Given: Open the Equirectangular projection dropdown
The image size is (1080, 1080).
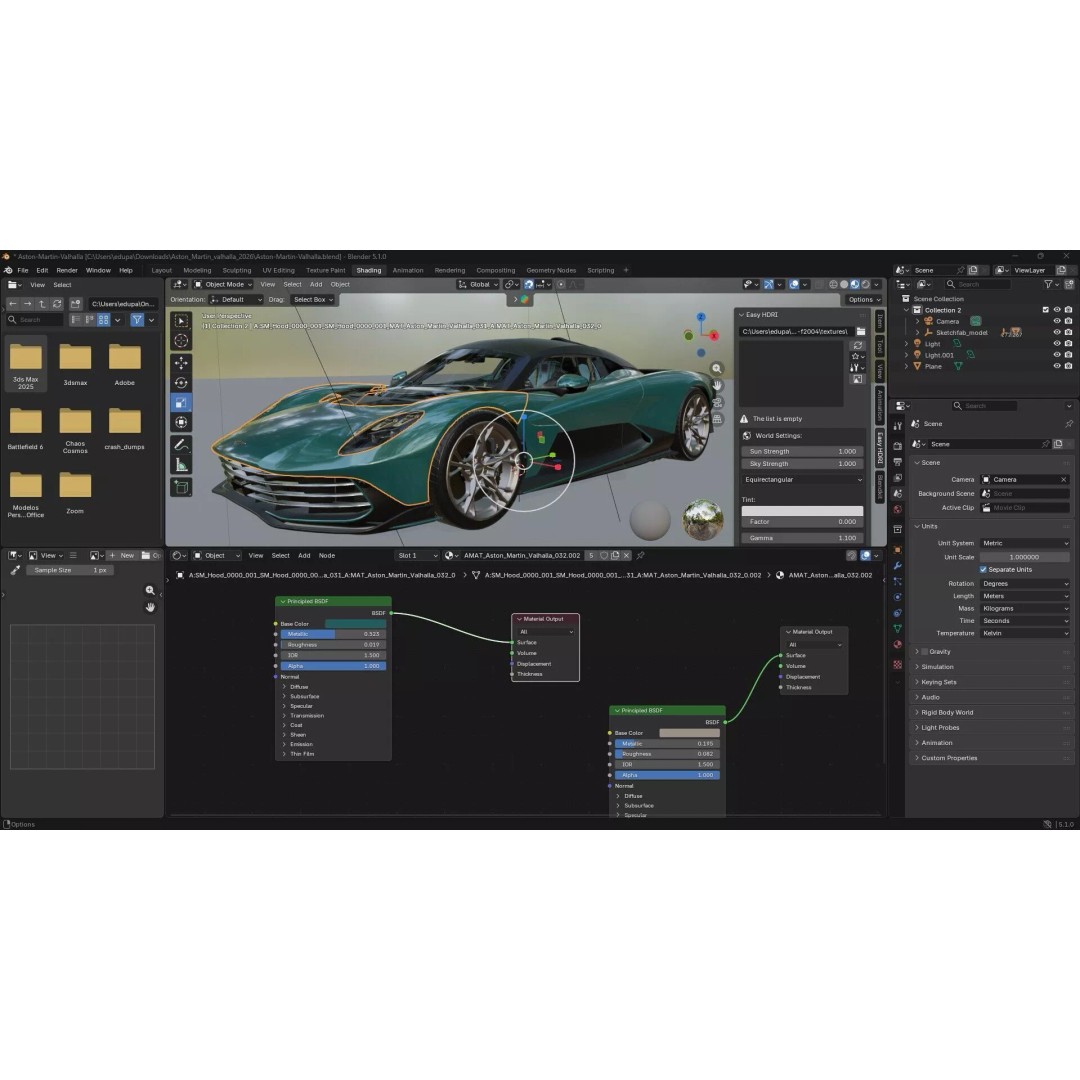Looking at the screenshot, I should (802, 480).
